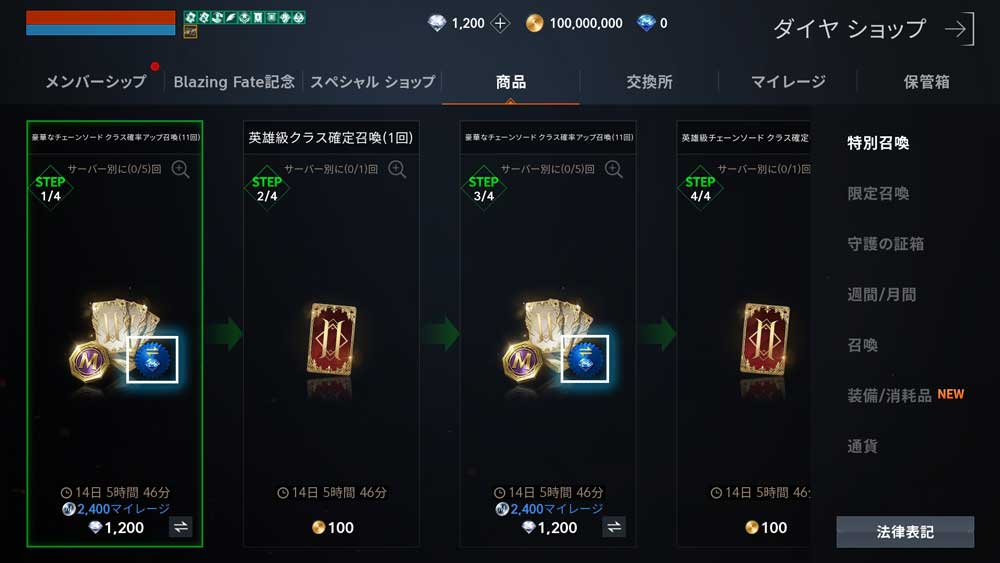This screenshot has height=563, width=1000.
Task: Click the plus icon to add diamonds
Action: click(501, 24)
